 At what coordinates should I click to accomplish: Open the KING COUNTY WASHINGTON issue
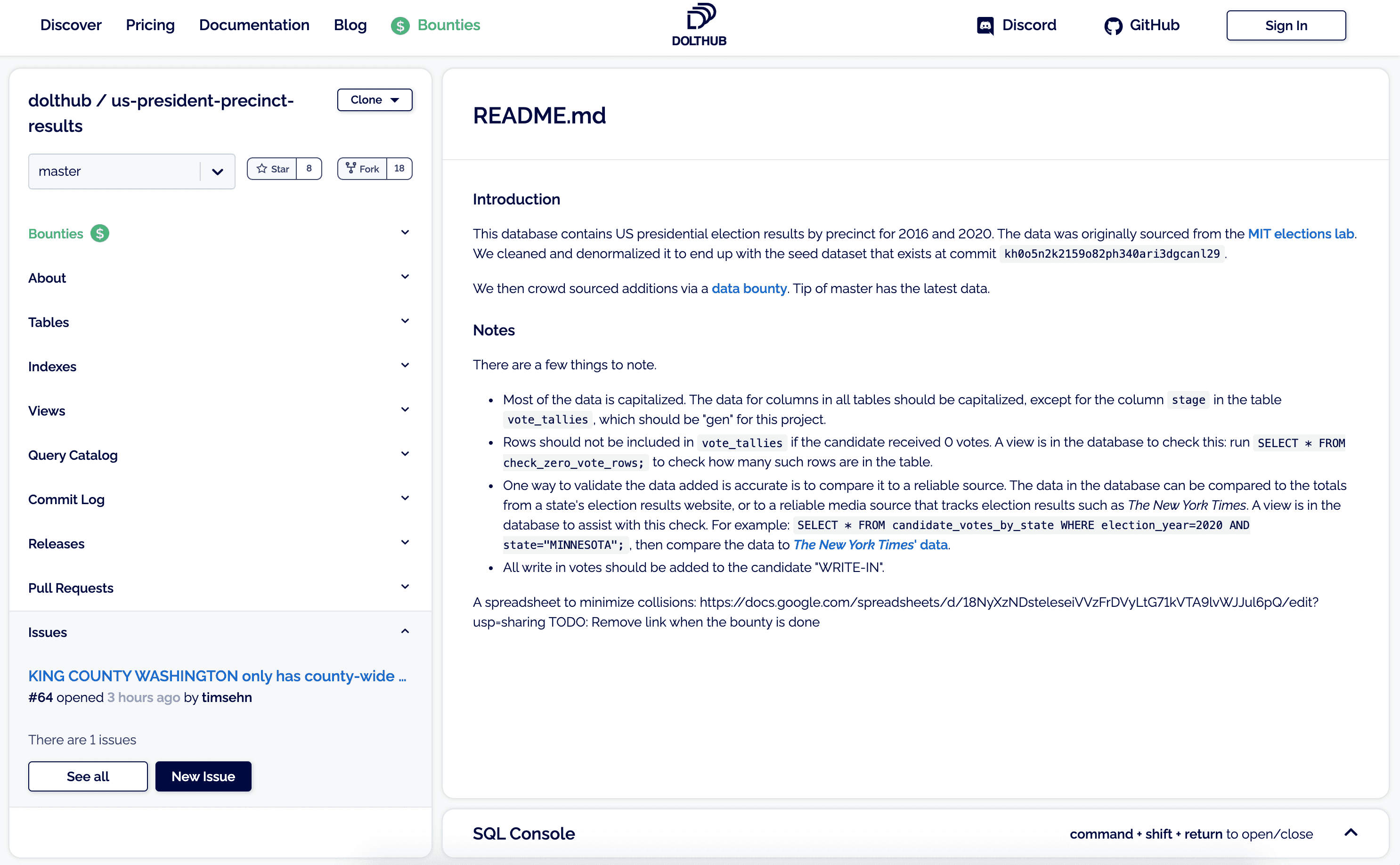click(217, 676)
